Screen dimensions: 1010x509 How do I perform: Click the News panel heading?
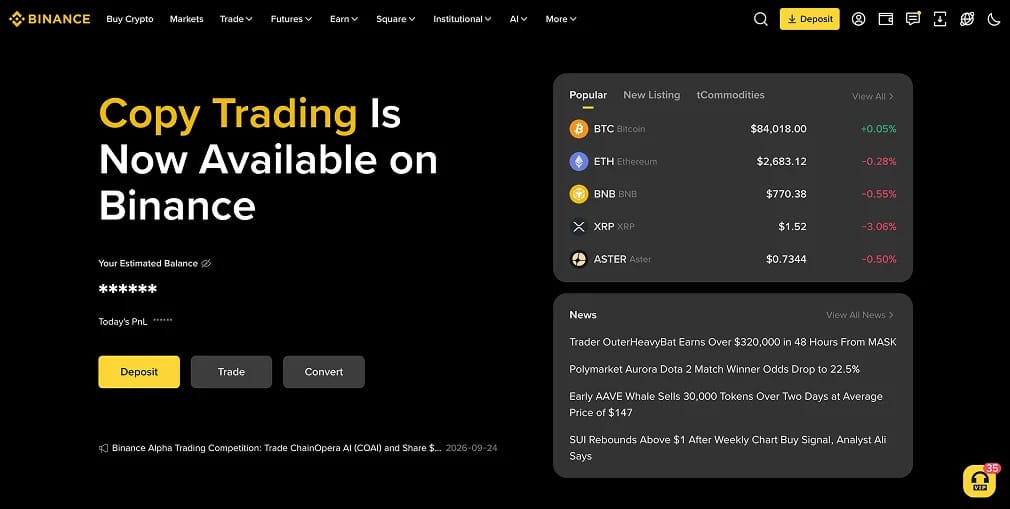(x=583, y=315)
